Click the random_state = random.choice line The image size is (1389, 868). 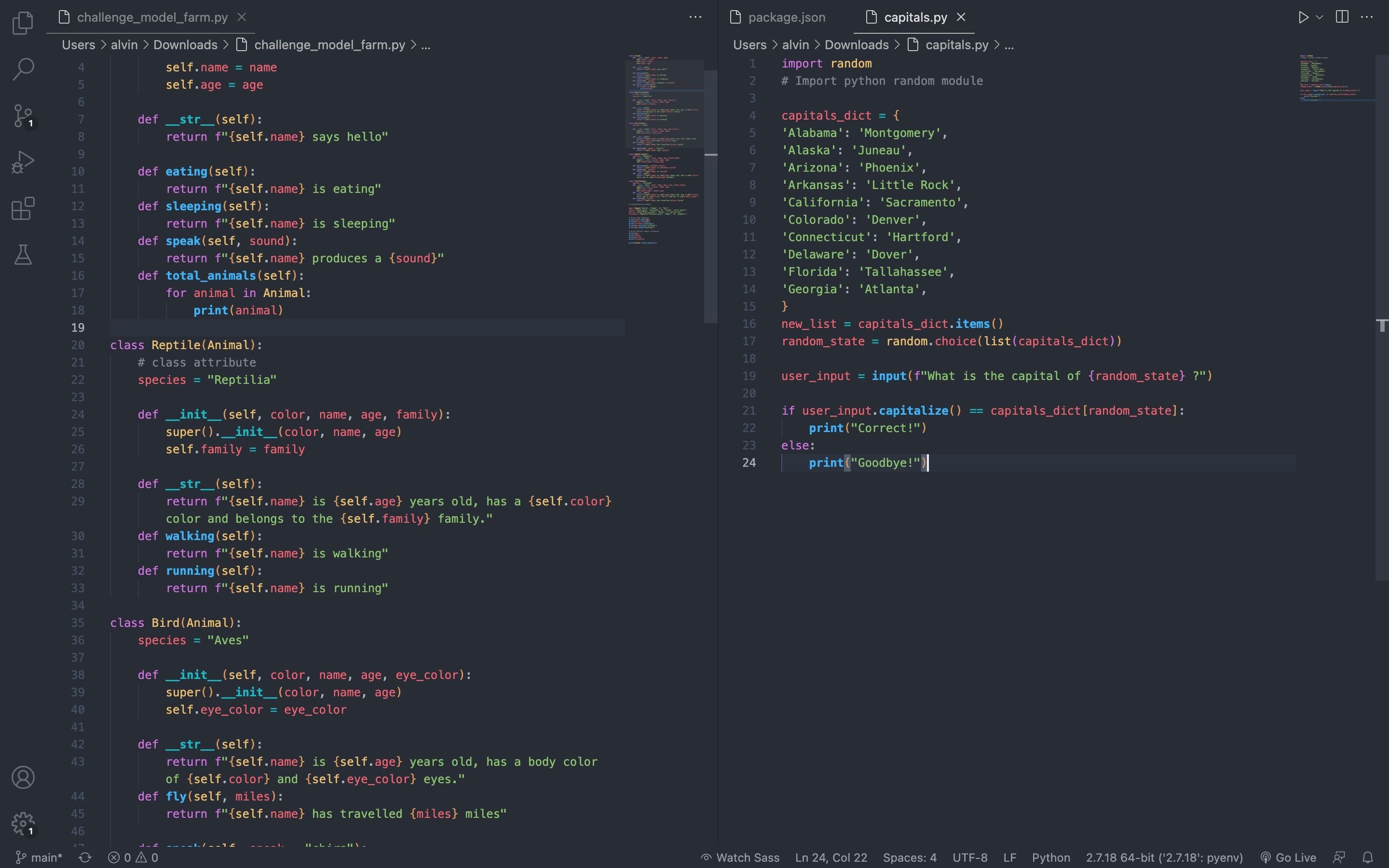click(951, 341)
